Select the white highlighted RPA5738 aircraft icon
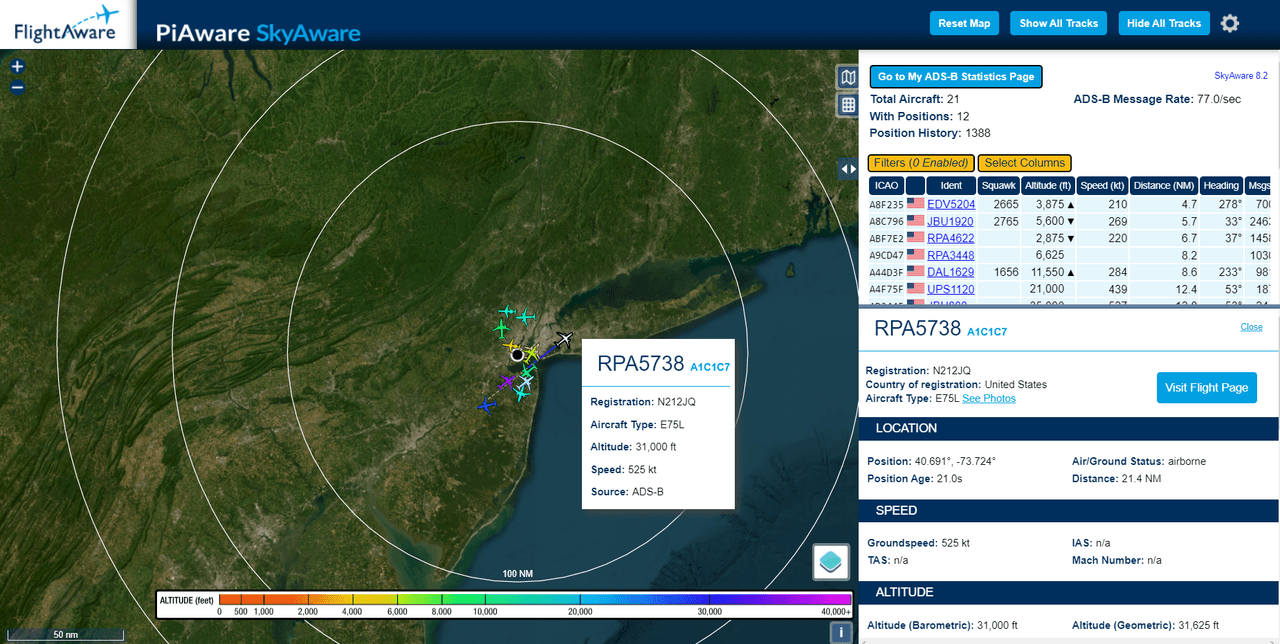1280x644 pixels. pyautogui.click(x=564, y=340)
